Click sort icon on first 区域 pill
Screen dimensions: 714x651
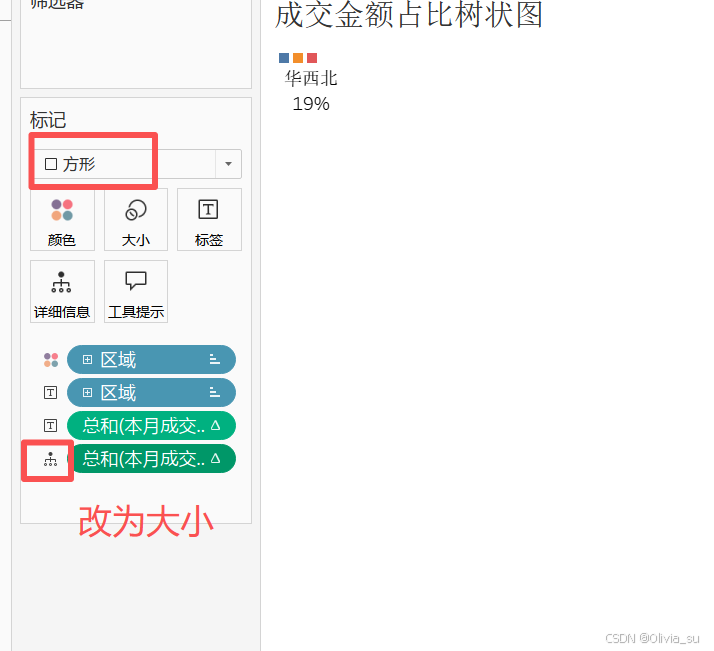coord(214,359)
